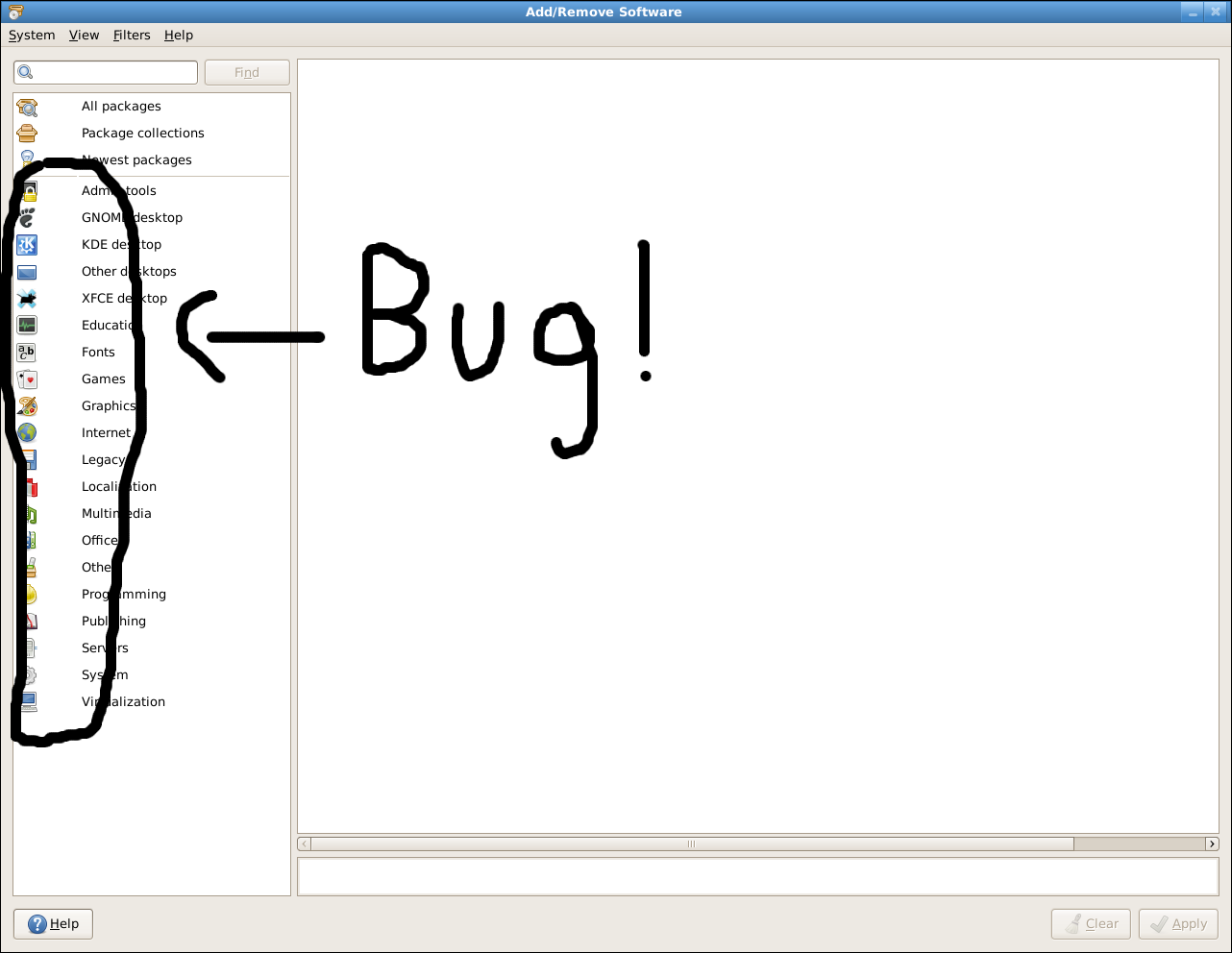This screenshot has width=1232, height=953.
Task: Click the Apply button
Action: tap(1178, 924)
